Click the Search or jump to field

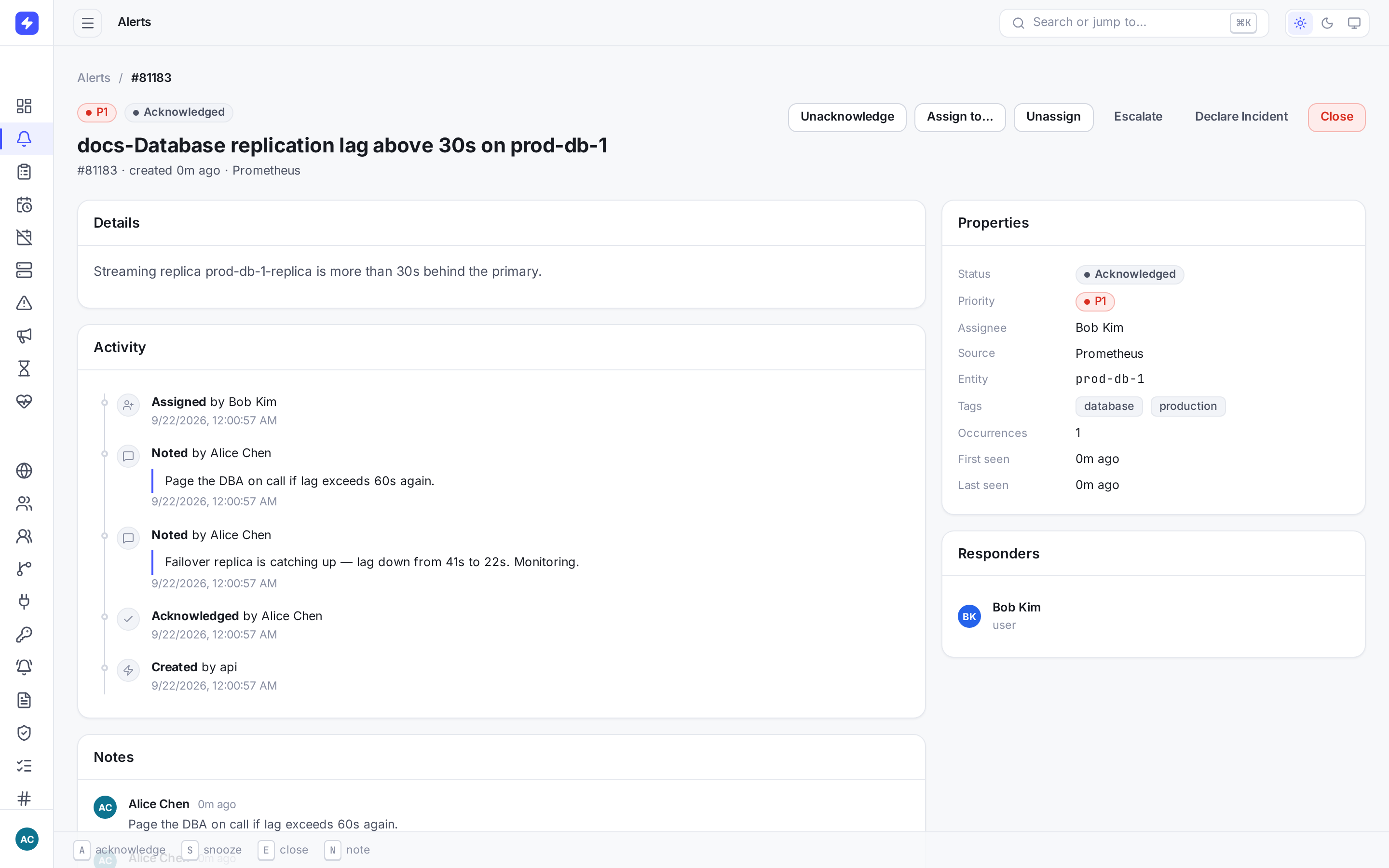pos(1133,23)
